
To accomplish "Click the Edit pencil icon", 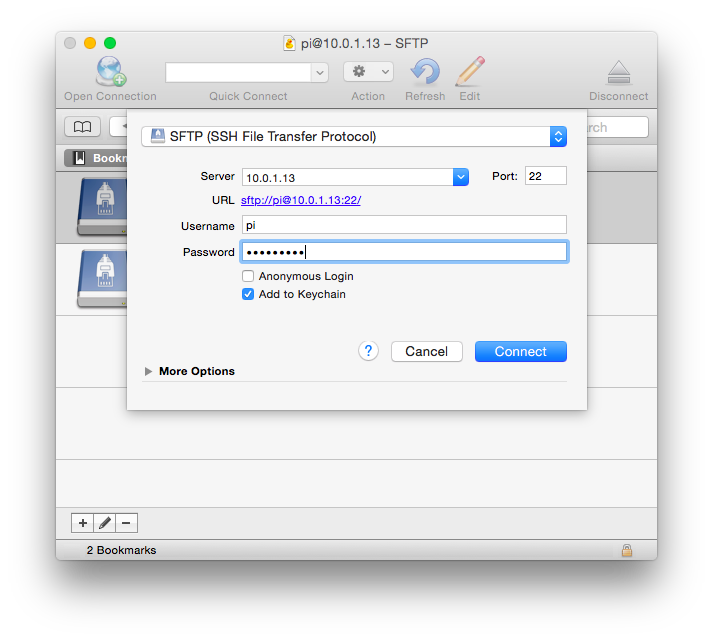I will click(470, 71).
